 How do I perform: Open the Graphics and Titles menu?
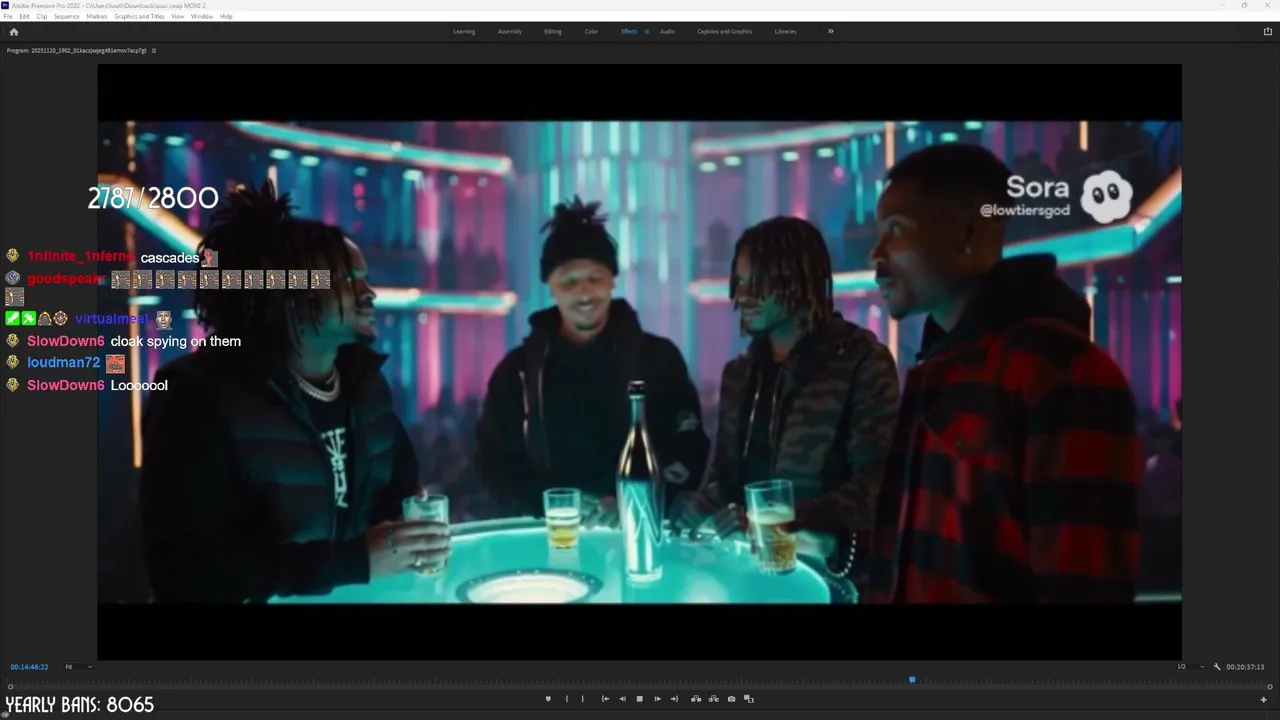(140, 17)
